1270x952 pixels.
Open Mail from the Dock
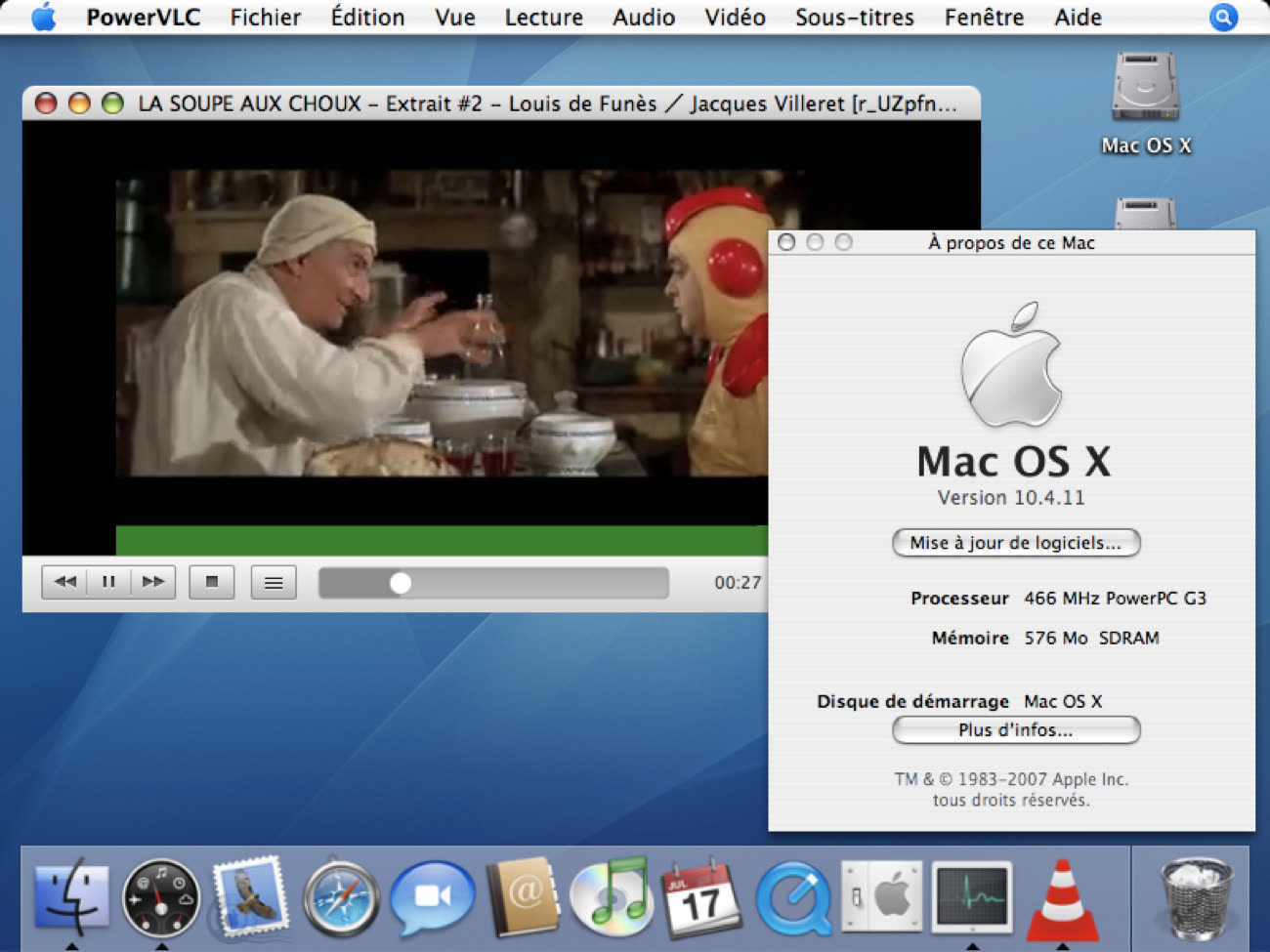coord(251,896)
